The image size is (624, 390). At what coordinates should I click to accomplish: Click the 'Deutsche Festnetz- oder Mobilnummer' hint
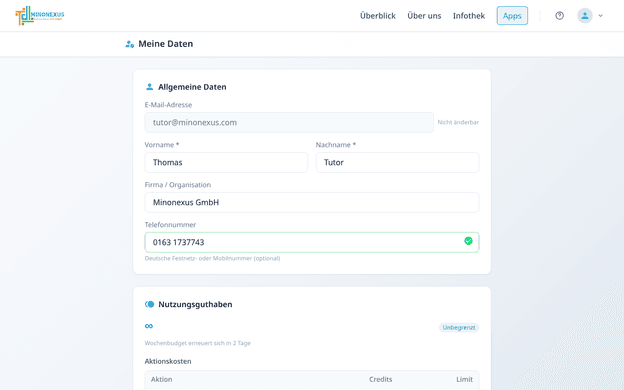[213, 258]
